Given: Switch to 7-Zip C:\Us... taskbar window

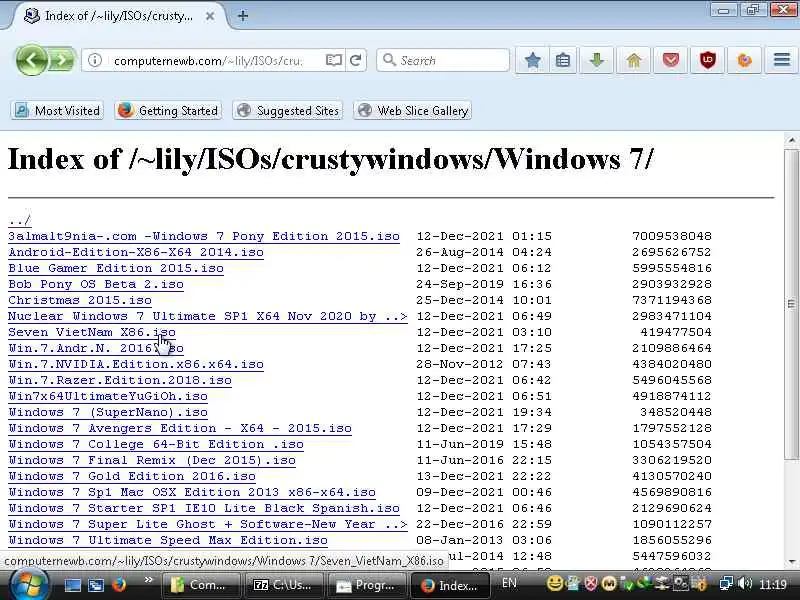Looking at the screenshot, I should pos(284,585).
